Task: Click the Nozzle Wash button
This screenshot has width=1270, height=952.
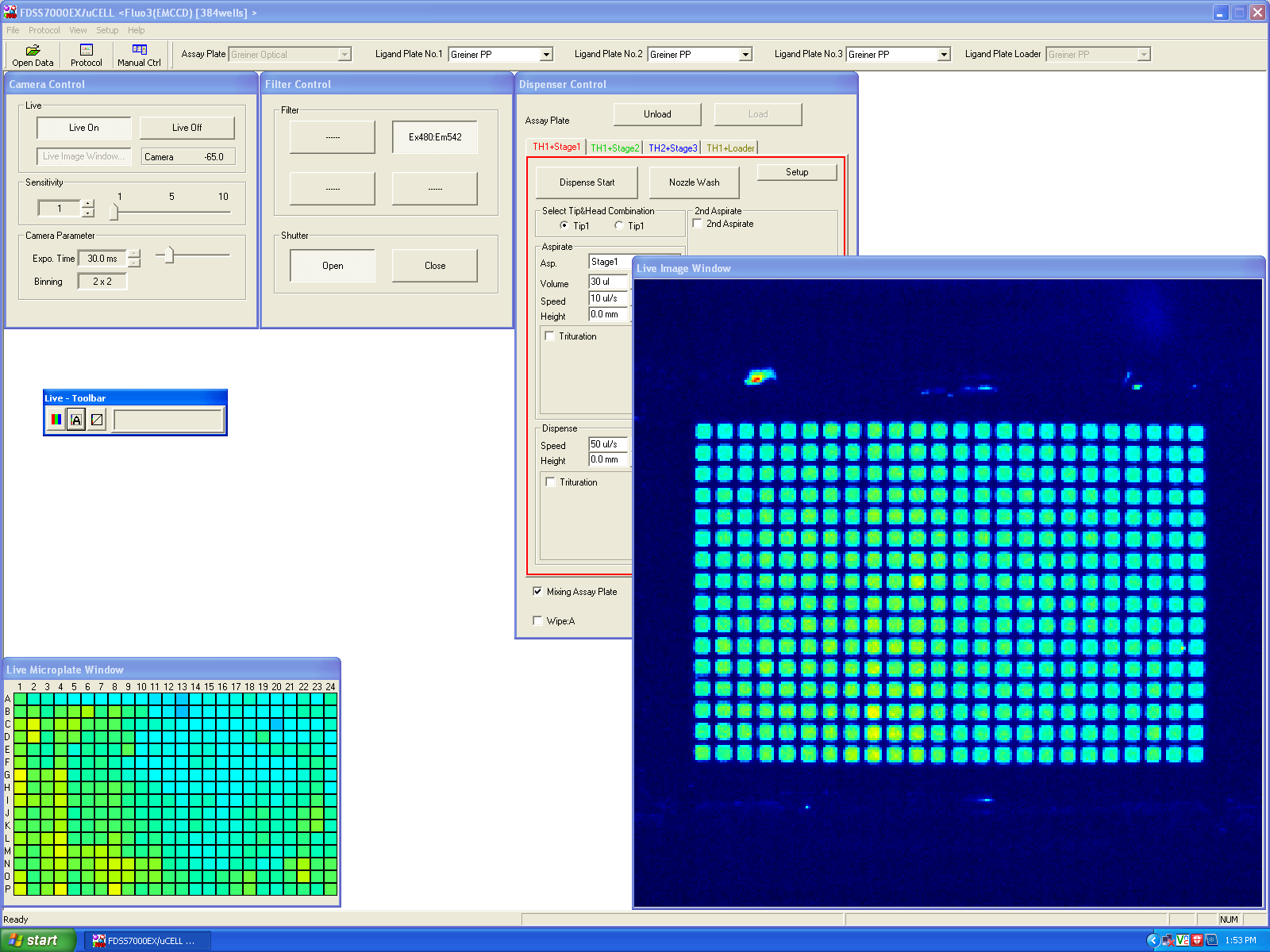Action: pyautogui.click(x=694, y=182)
